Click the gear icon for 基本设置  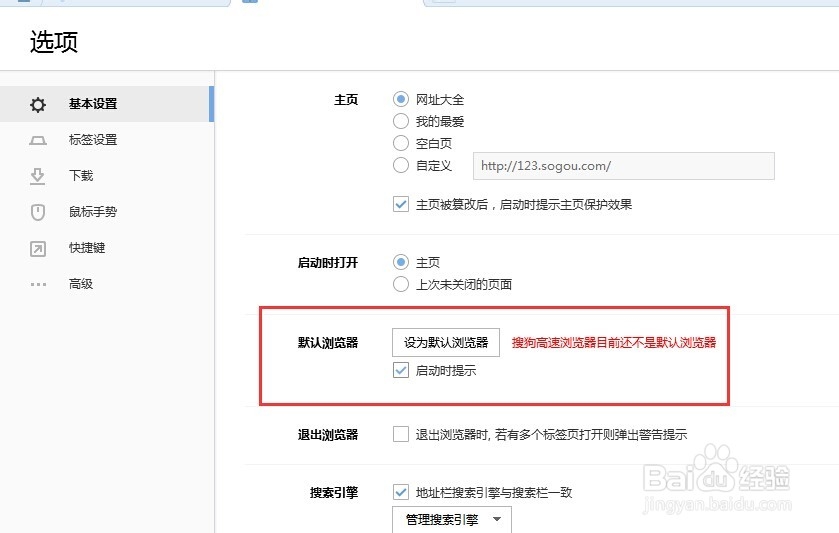38,104
